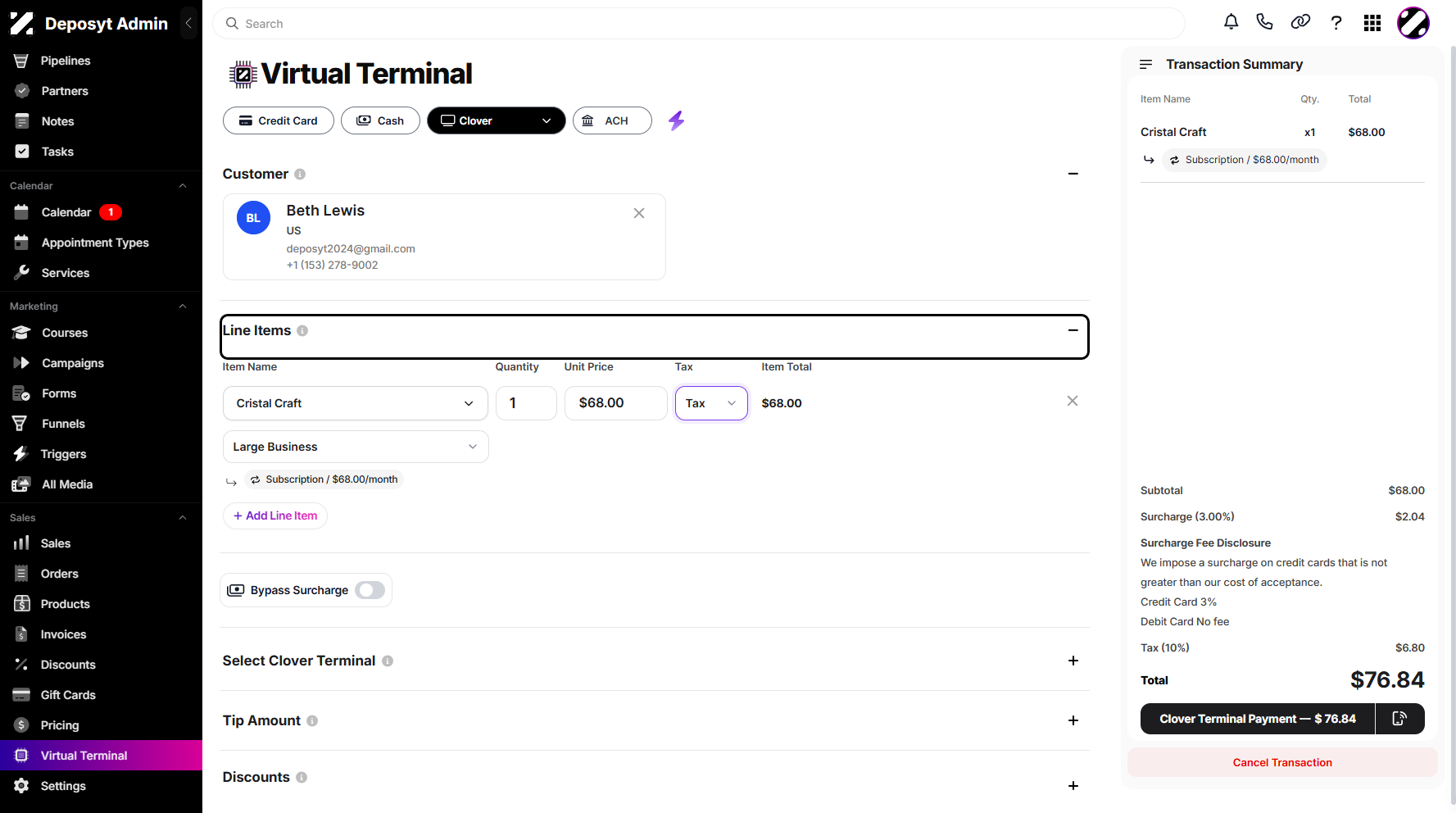The image size is (1456, 813).
Task: Collapse the Line Items section
Action: 1073,330
